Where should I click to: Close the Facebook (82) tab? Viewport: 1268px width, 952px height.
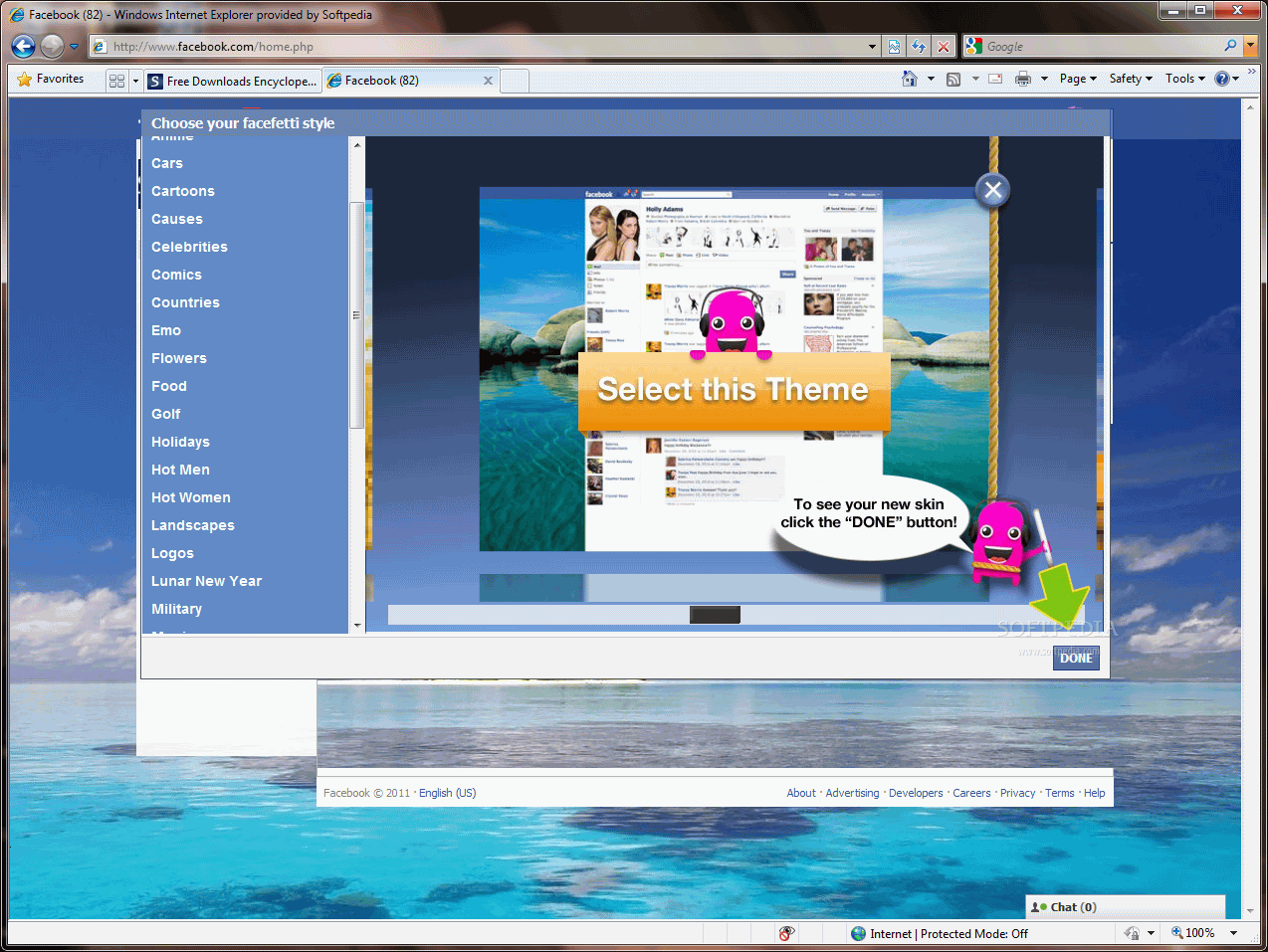(488, 81)
